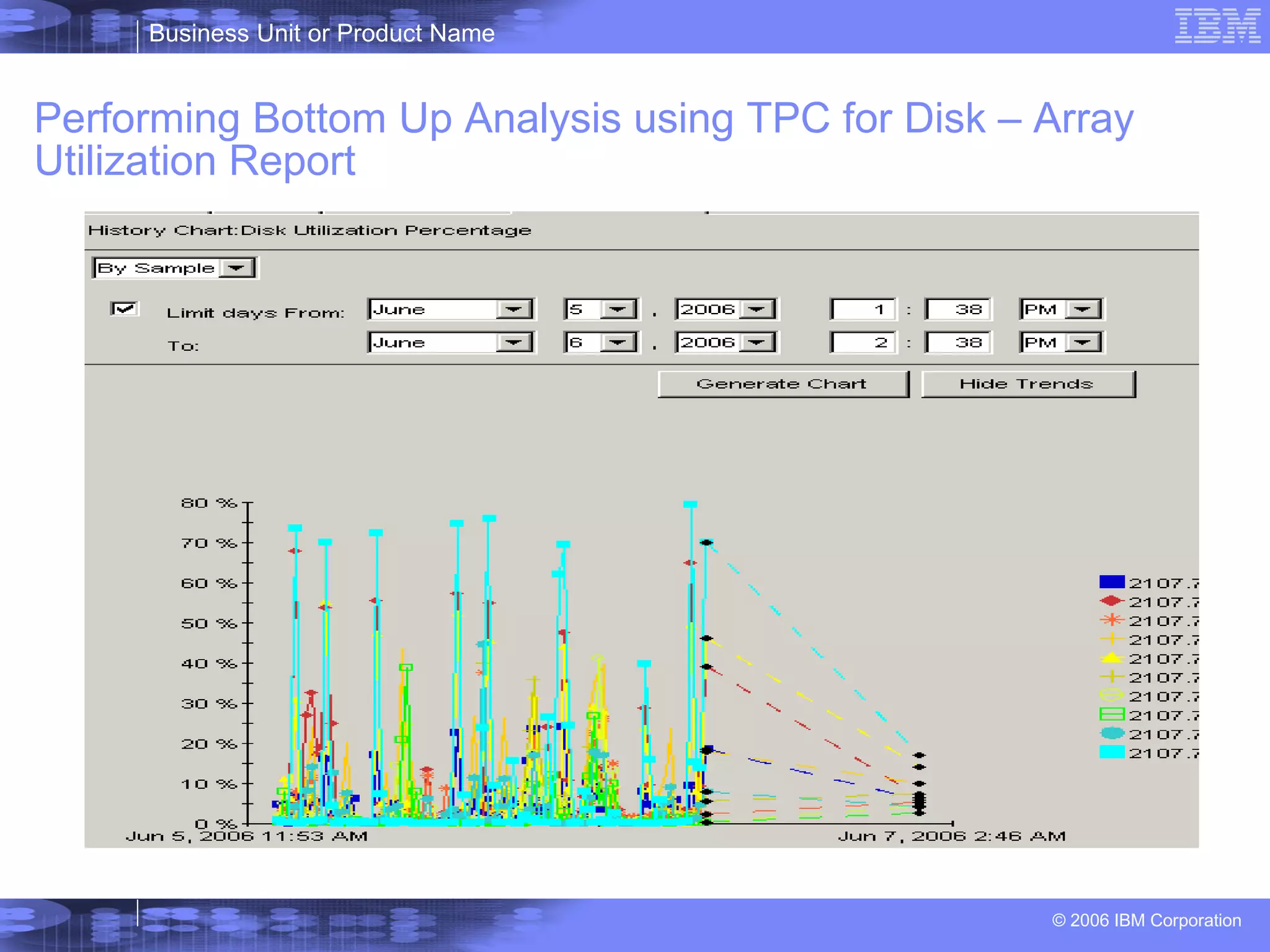Image resolution: width=1270 pixels, height=952 pixels.
Task: Click the From hour field showing 1
Action: [863, 309]
